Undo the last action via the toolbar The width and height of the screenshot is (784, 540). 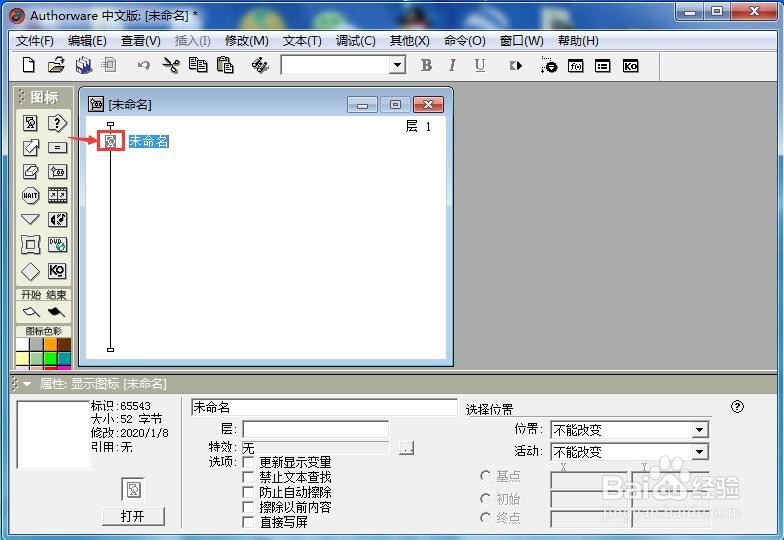[144, 66]
